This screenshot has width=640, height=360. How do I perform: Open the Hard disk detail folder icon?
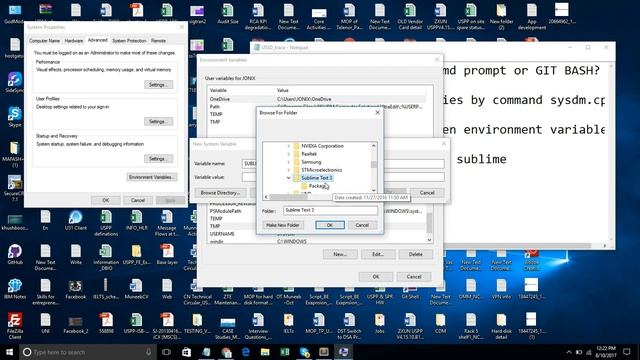click(501, 326)
